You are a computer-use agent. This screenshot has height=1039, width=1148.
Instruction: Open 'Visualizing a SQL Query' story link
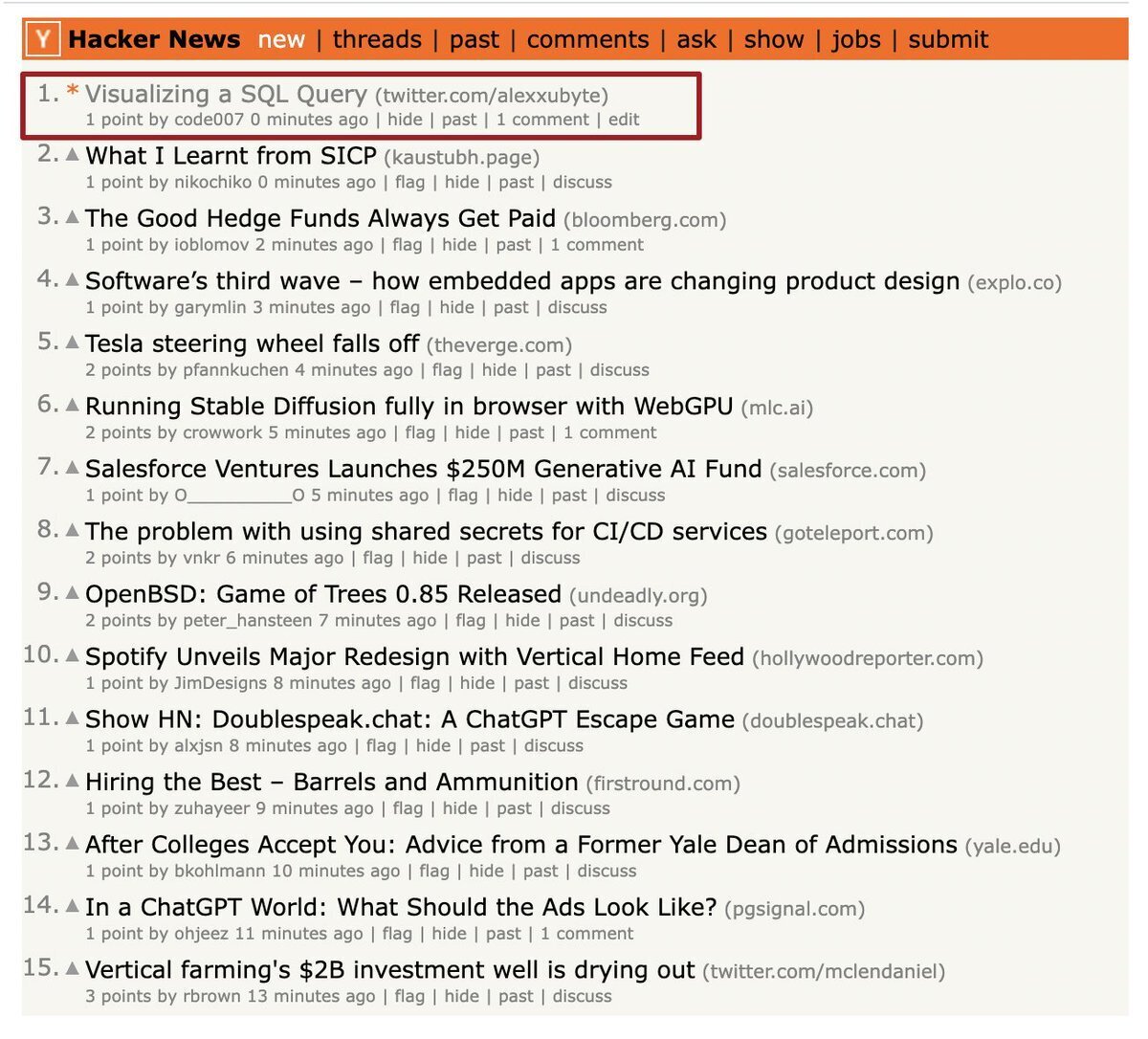pyautogui.click(x=226, y=94)
